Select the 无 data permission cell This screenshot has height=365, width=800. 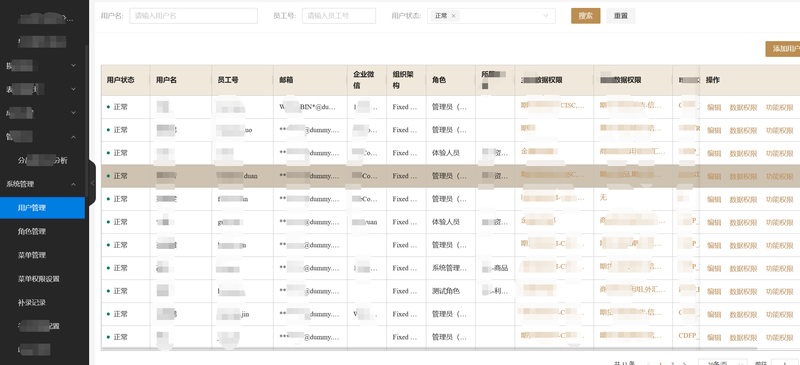pyautogui.click(x=633, y=198)
